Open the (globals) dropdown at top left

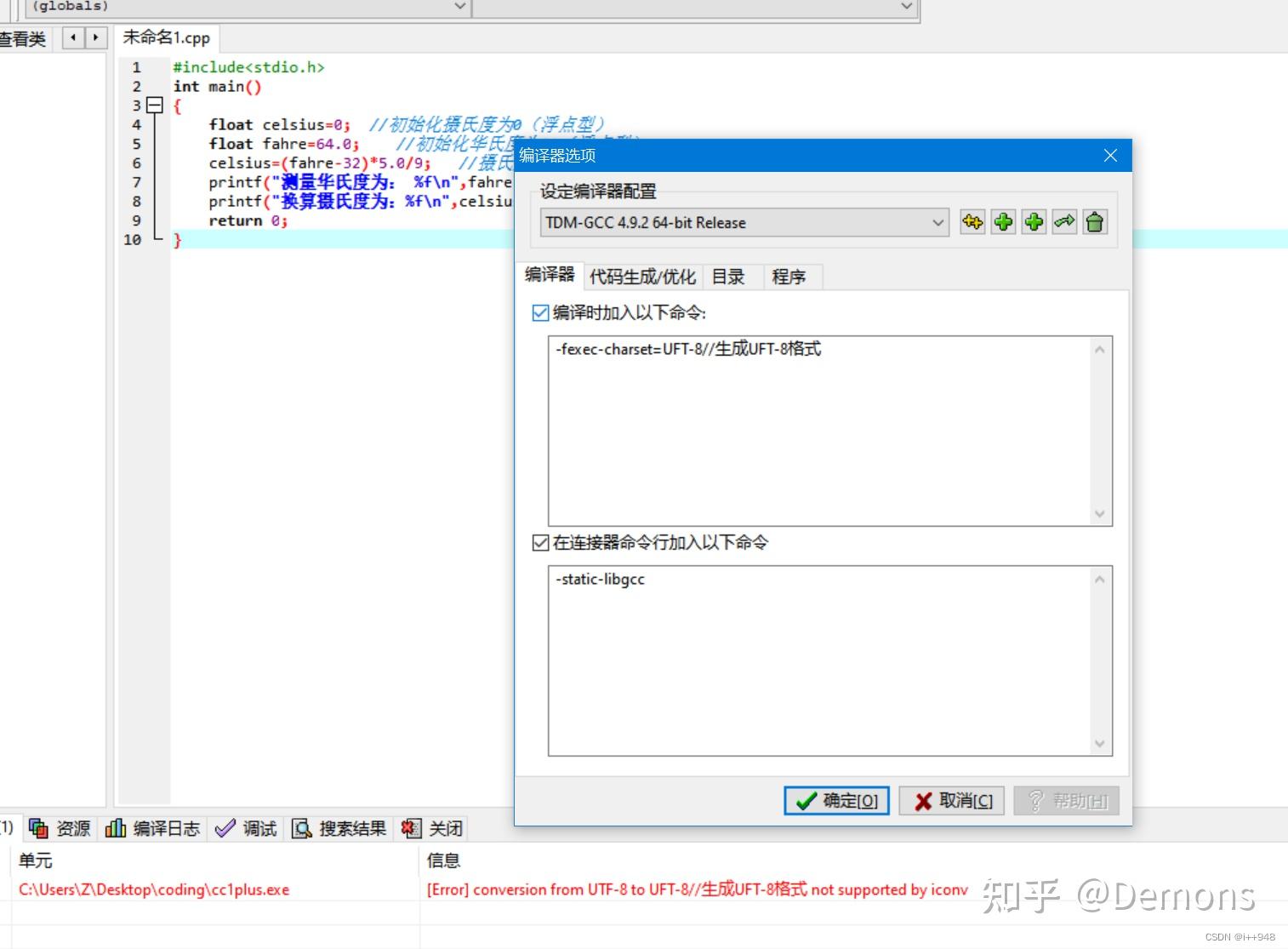(x=459, y=6)
